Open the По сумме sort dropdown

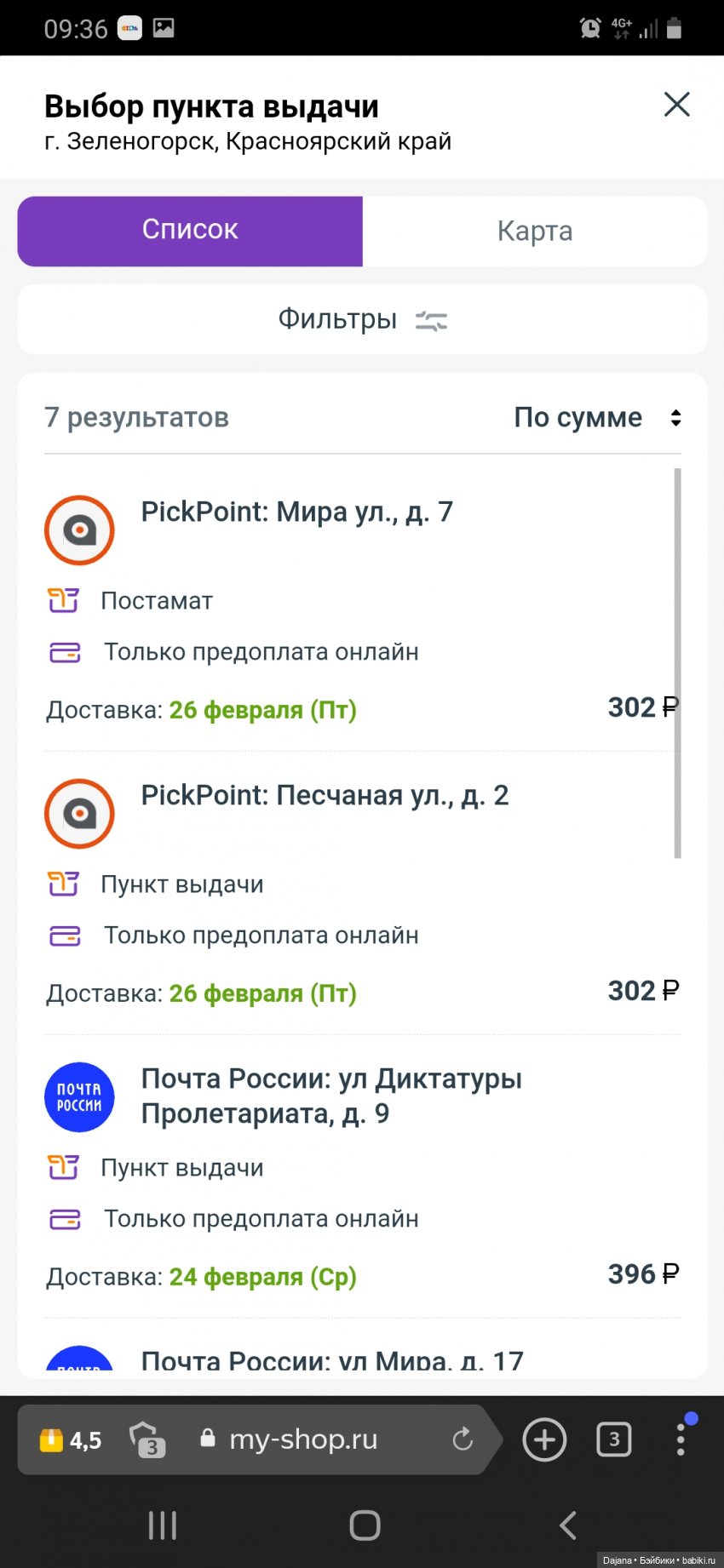pos(596,418)
